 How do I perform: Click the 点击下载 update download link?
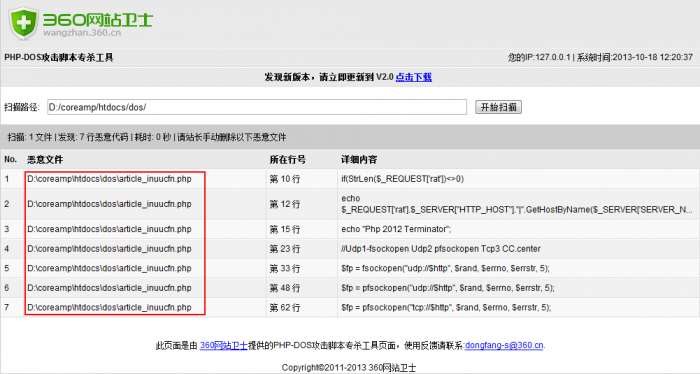pos(413,77)
